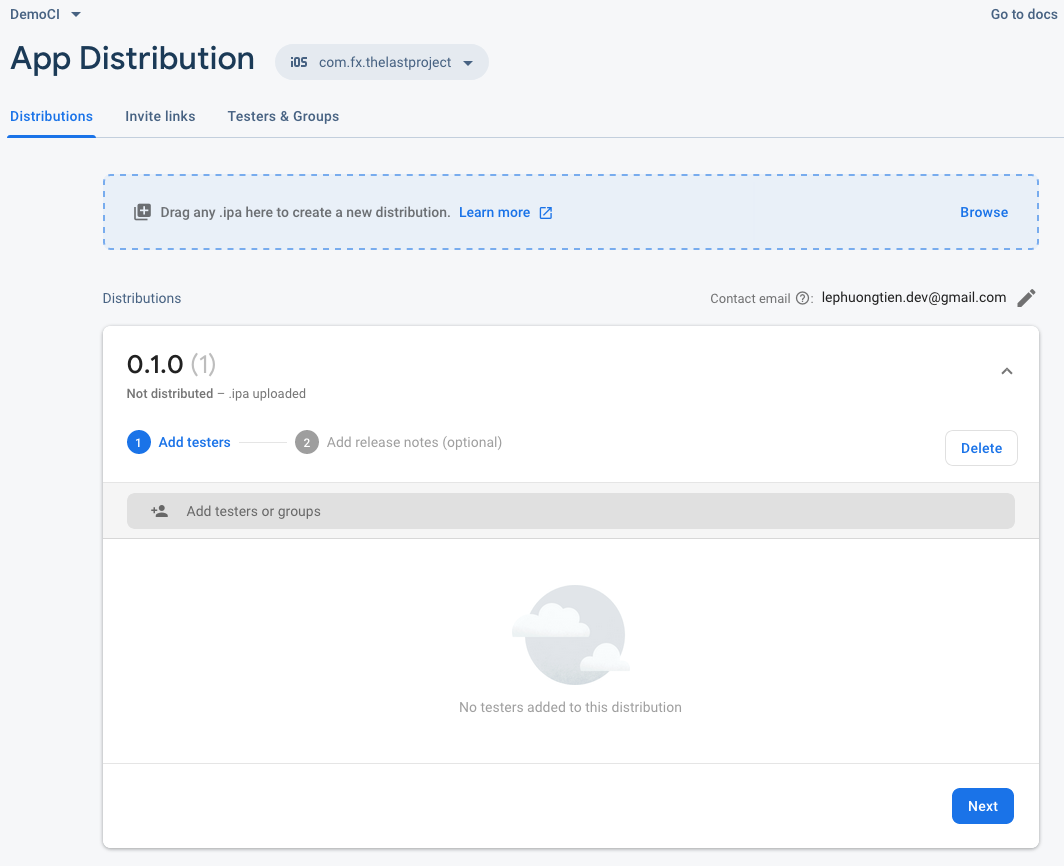
Task: Click Browse to upload an .ipa
Action: pos(983,212)
